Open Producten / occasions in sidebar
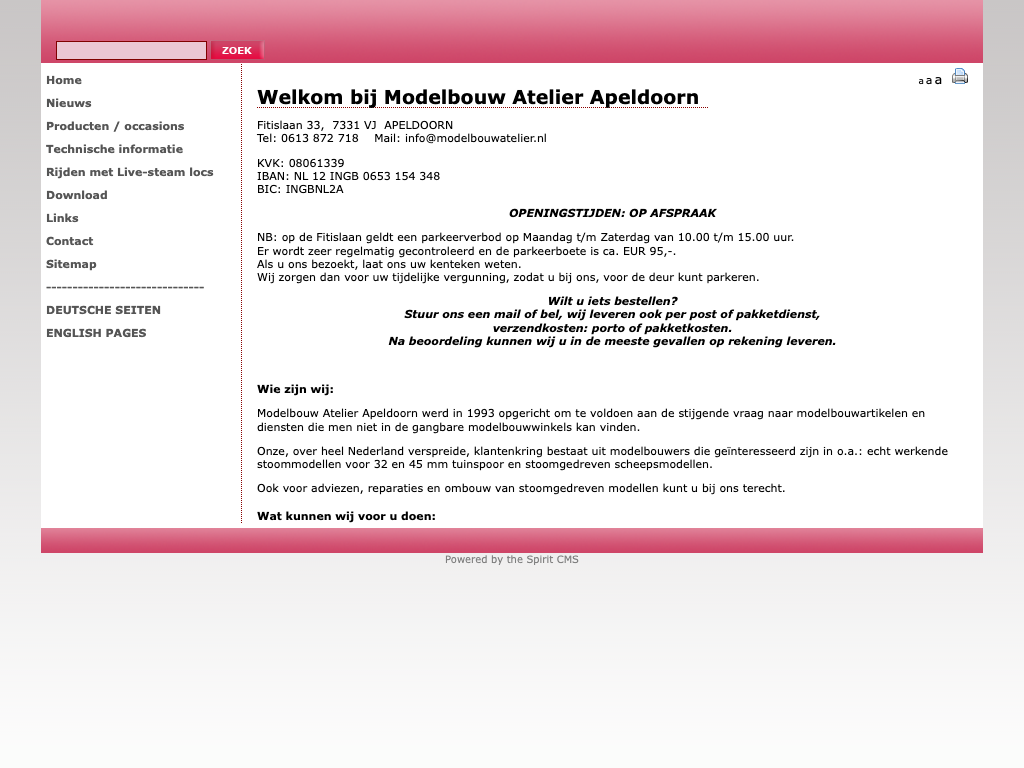 click(x=115, y=126)
